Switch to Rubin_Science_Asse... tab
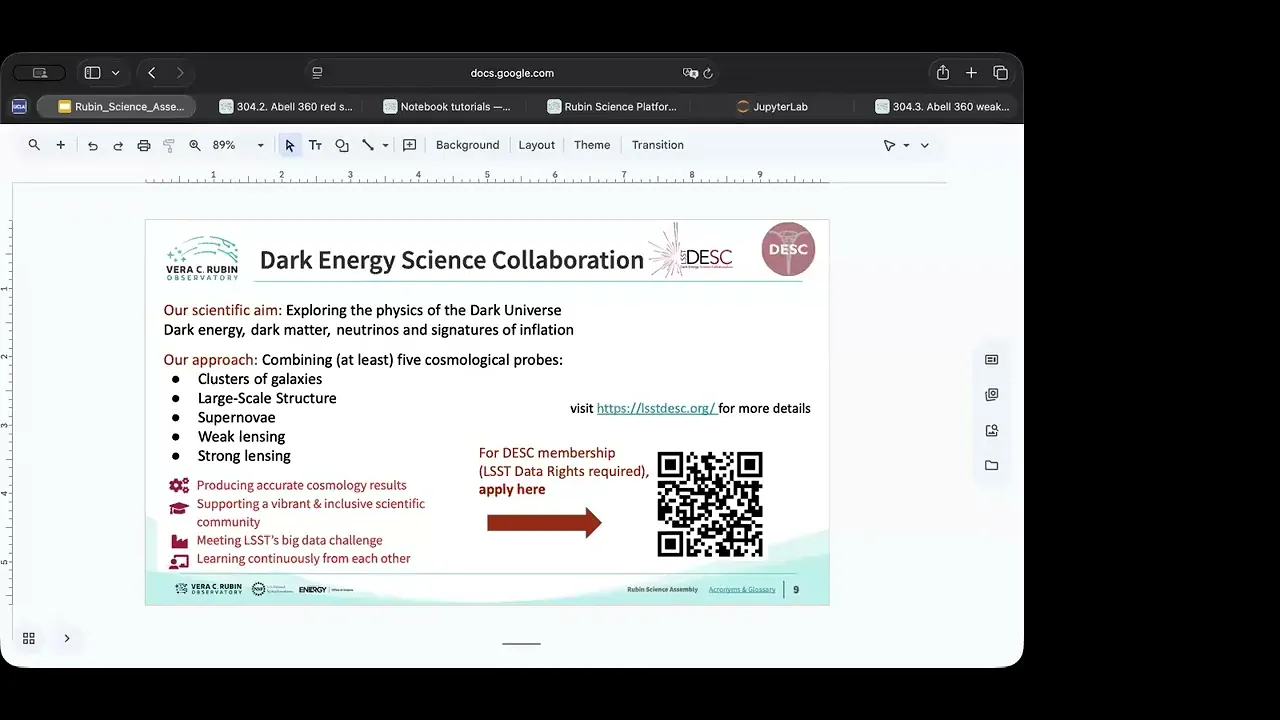 point(116,106)
